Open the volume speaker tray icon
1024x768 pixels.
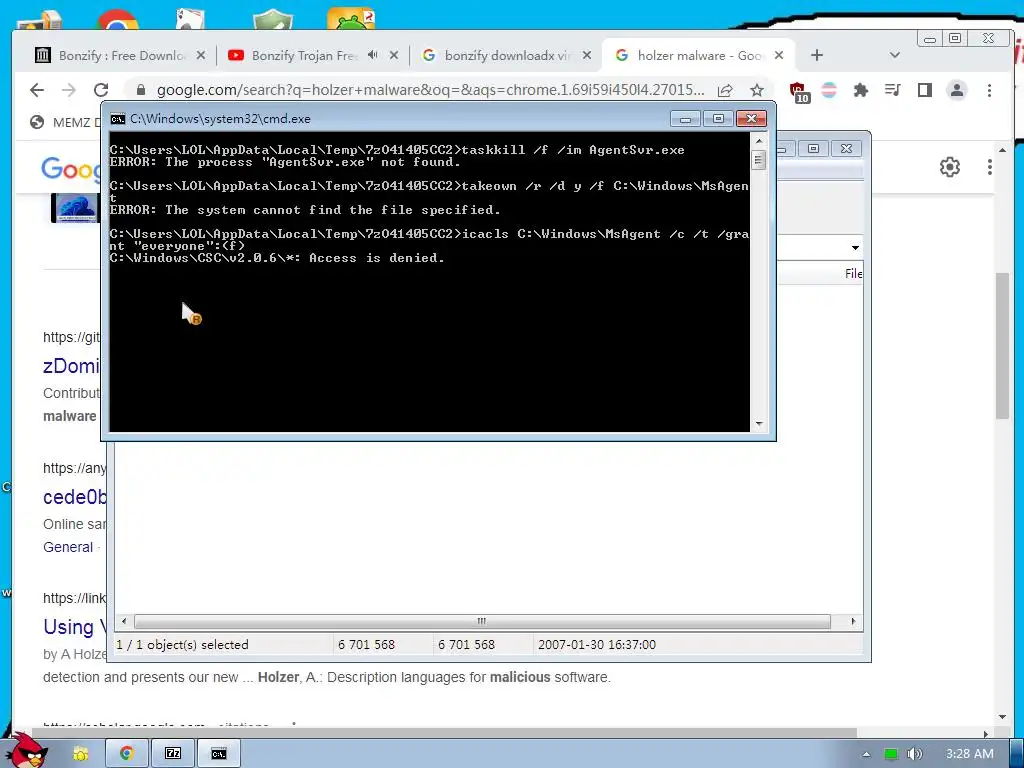tap(915, 754)
